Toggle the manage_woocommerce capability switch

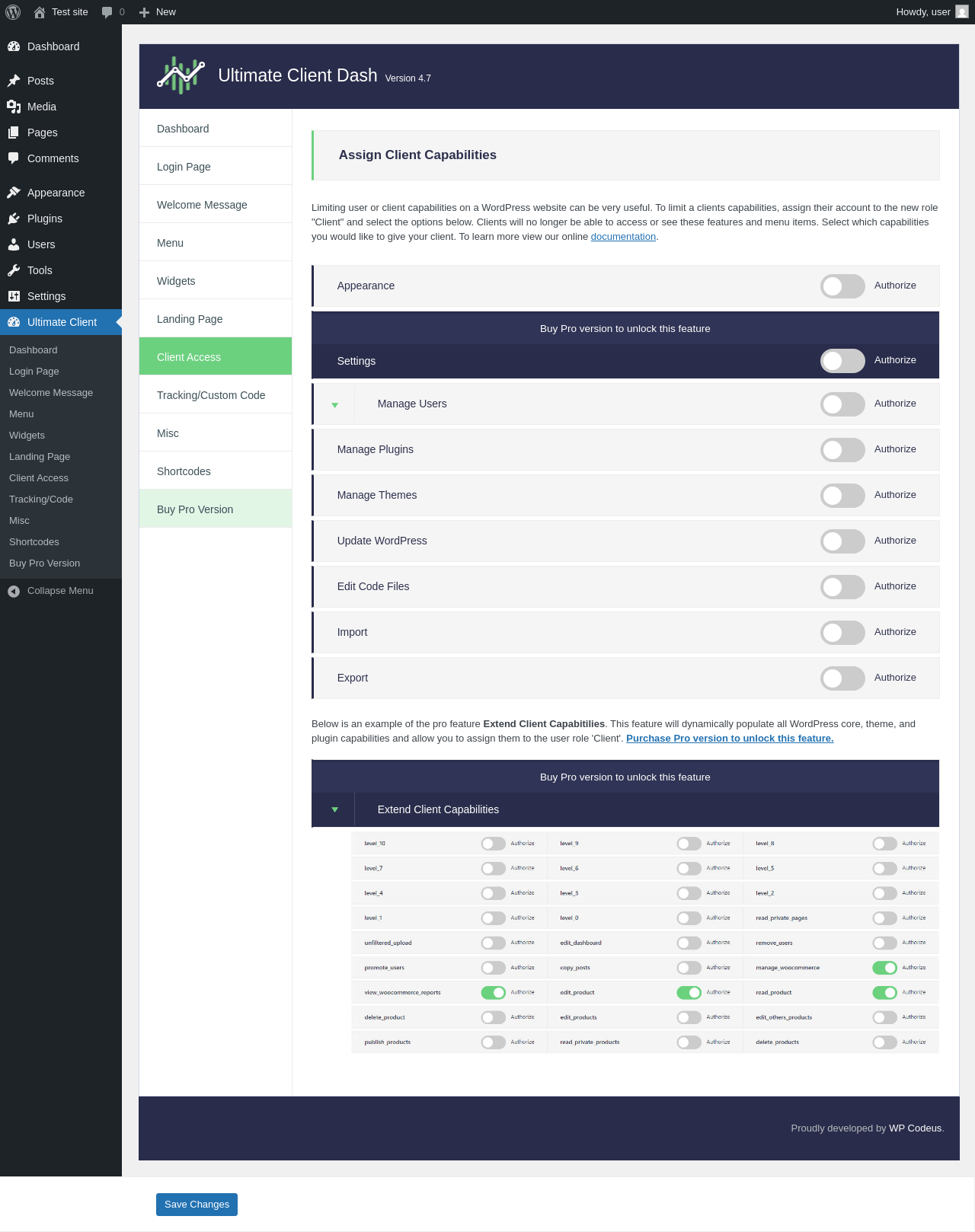click(x=884, y=968)
